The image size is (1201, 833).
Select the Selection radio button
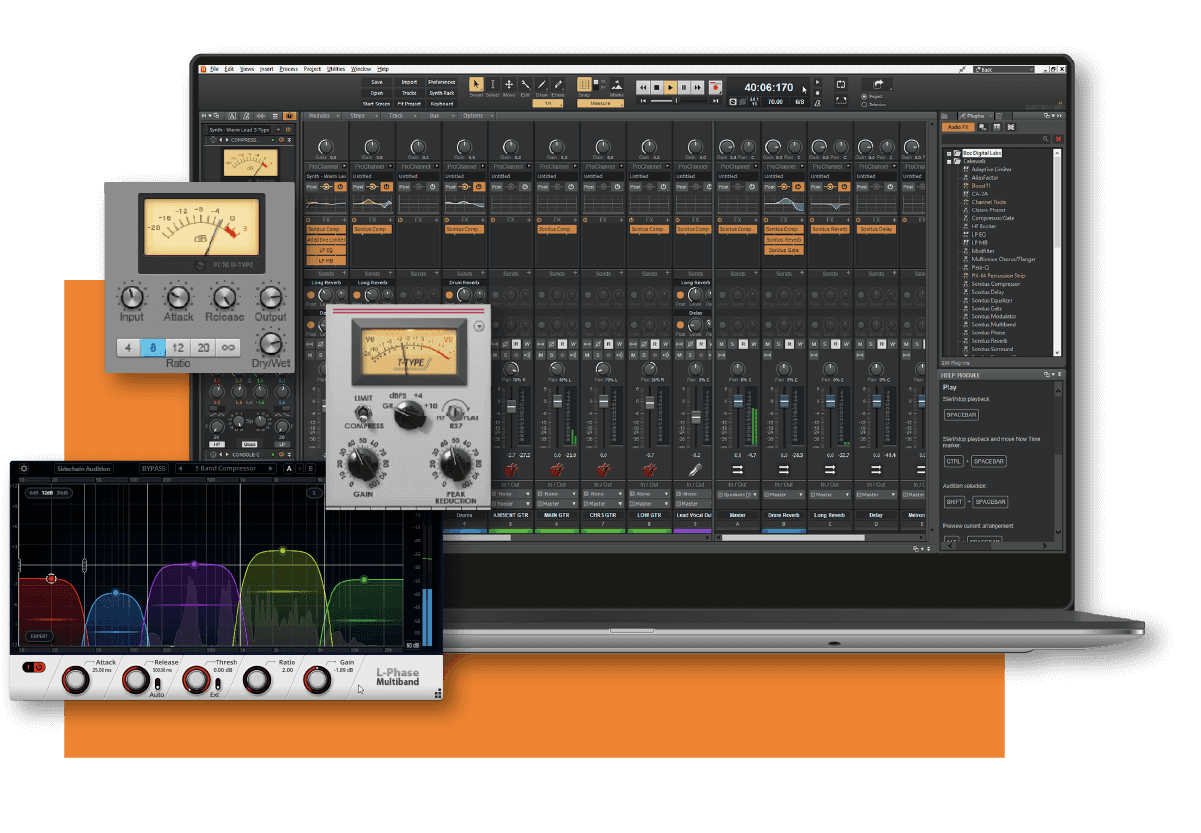tap(863, 104)
